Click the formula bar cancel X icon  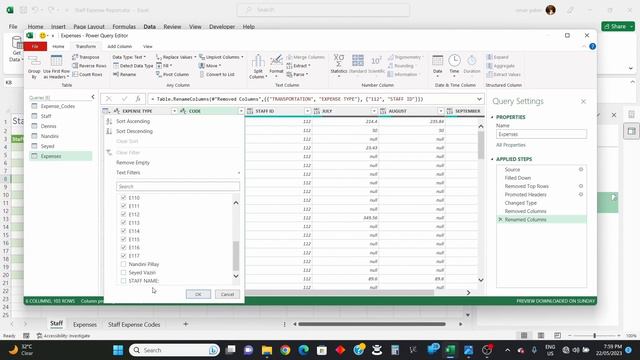[109, 99]
